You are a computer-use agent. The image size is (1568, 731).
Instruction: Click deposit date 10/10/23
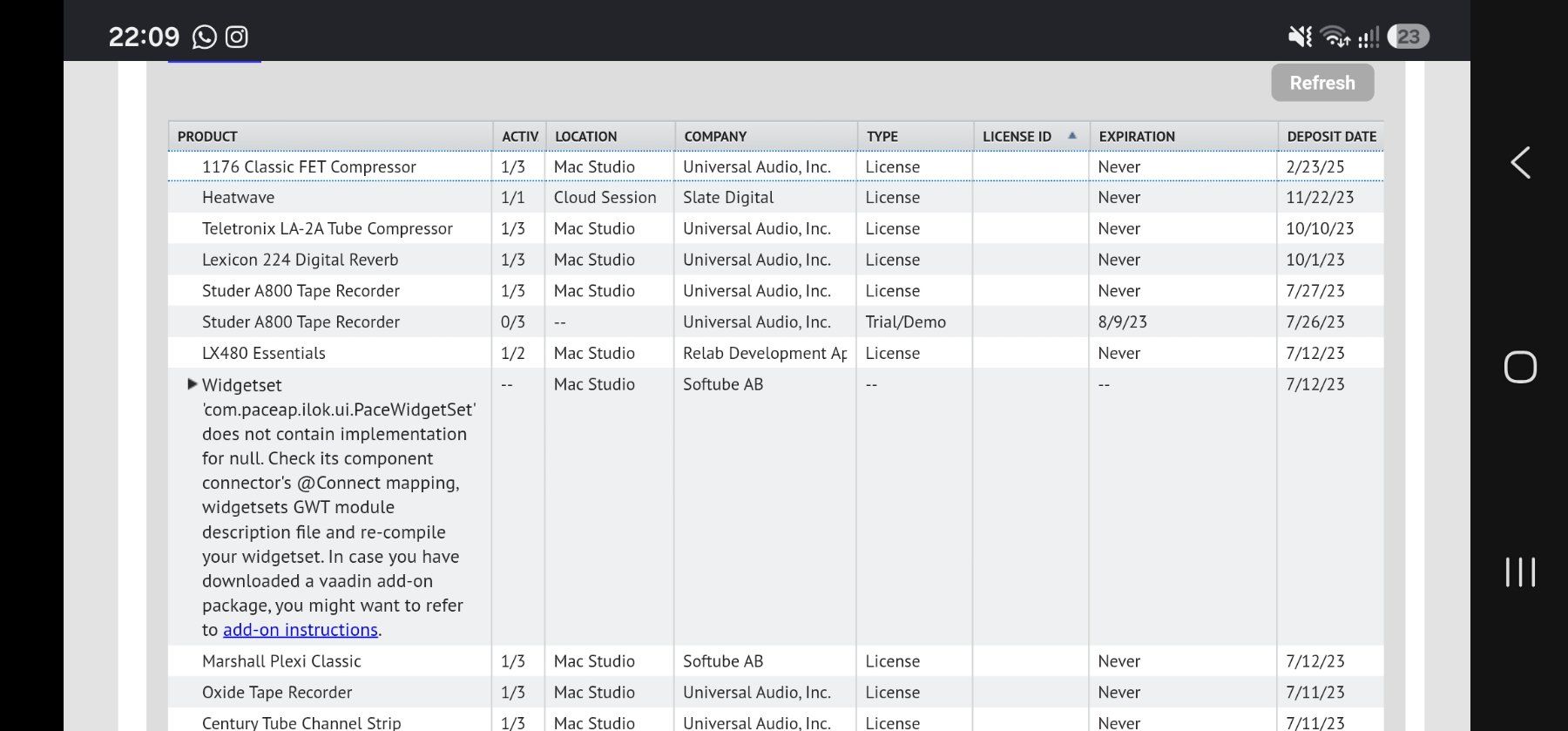[1320, 229]
